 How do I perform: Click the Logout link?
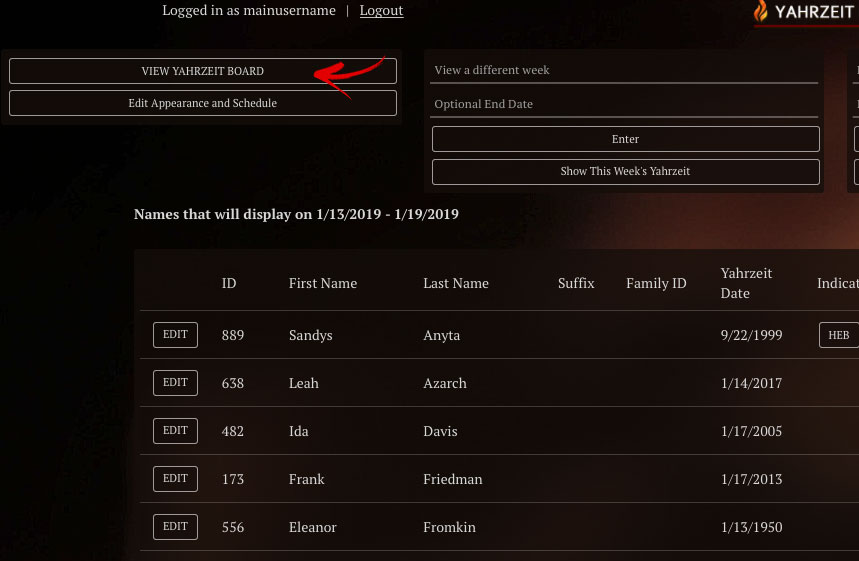coord(381,10)
